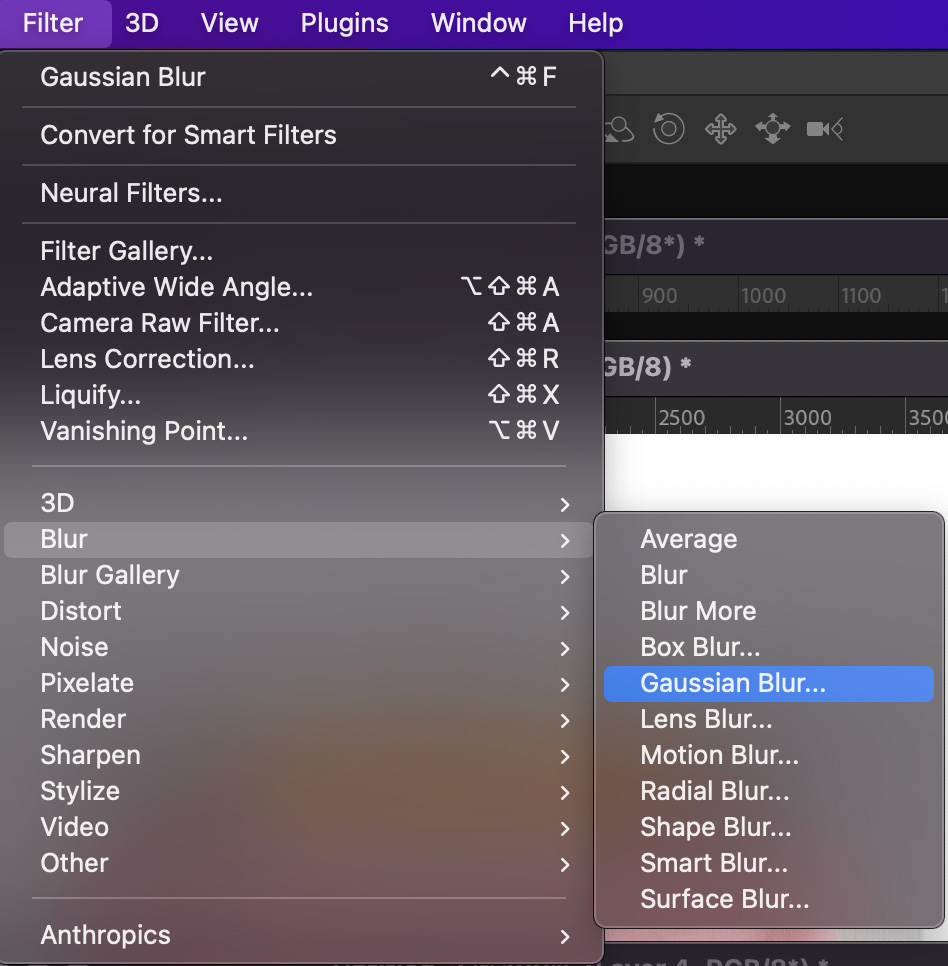The width and height of the screenshot is (948, 966).
Task: Select Smart Blur filter
Action: (769, 863)
